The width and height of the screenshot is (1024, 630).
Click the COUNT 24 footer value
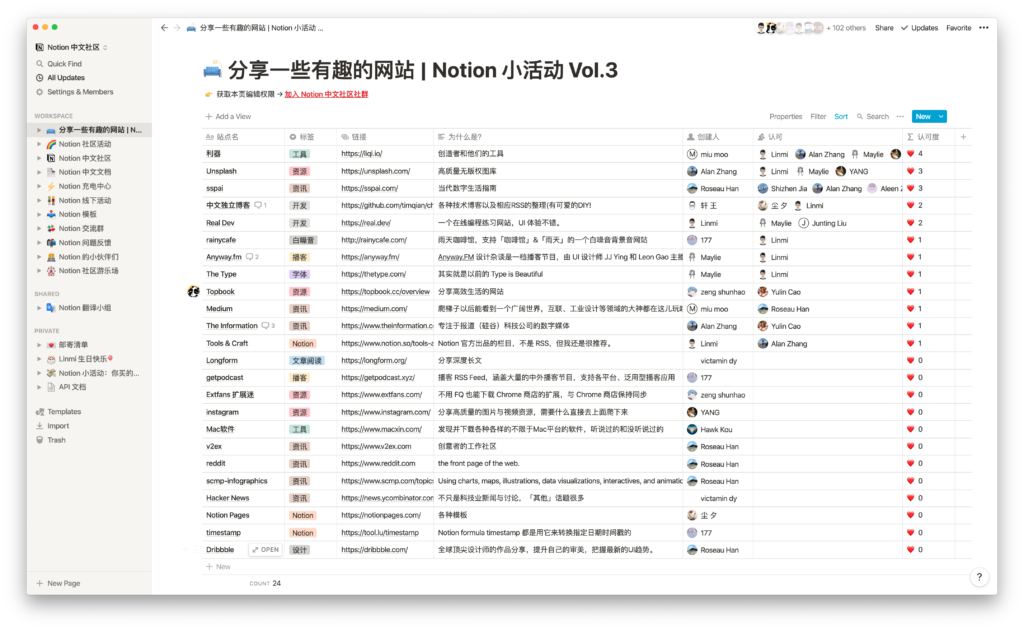[265, 583]
